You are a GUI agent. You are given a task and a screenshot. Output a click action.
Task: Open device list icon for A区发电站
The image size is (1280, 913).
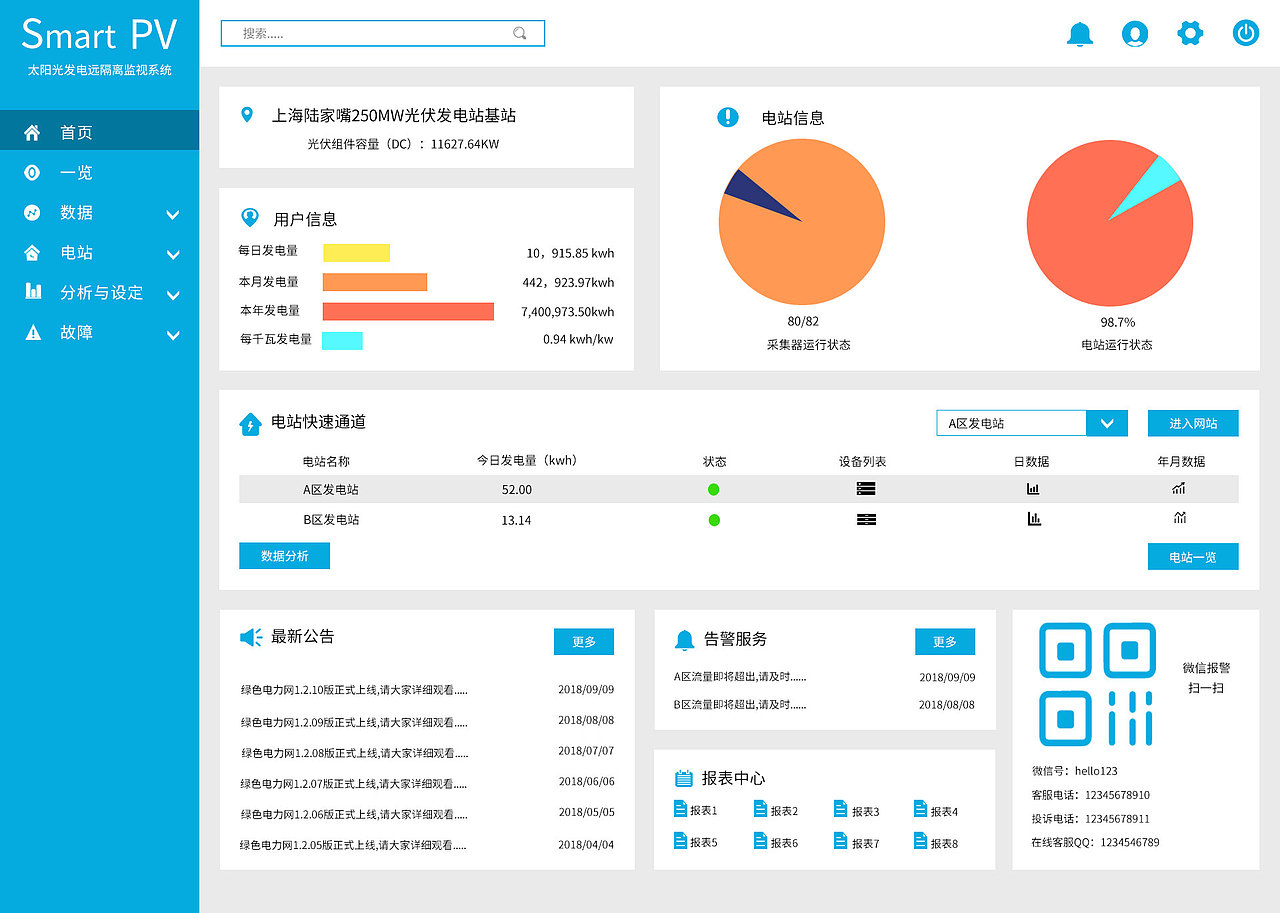point(866,489)
